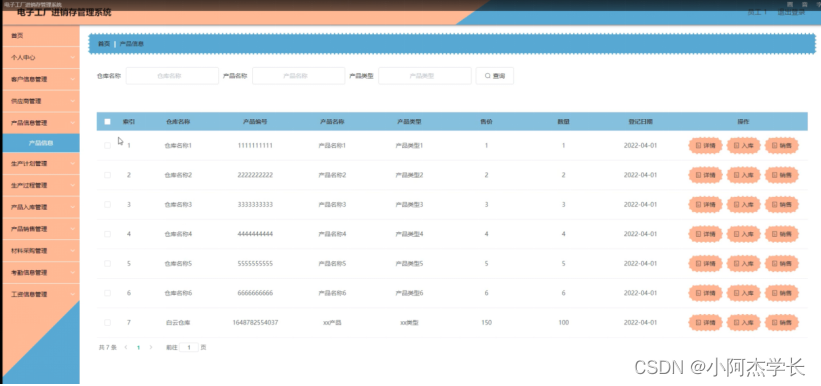Click 首页 in the breadcrumb bar

point(104,44)
